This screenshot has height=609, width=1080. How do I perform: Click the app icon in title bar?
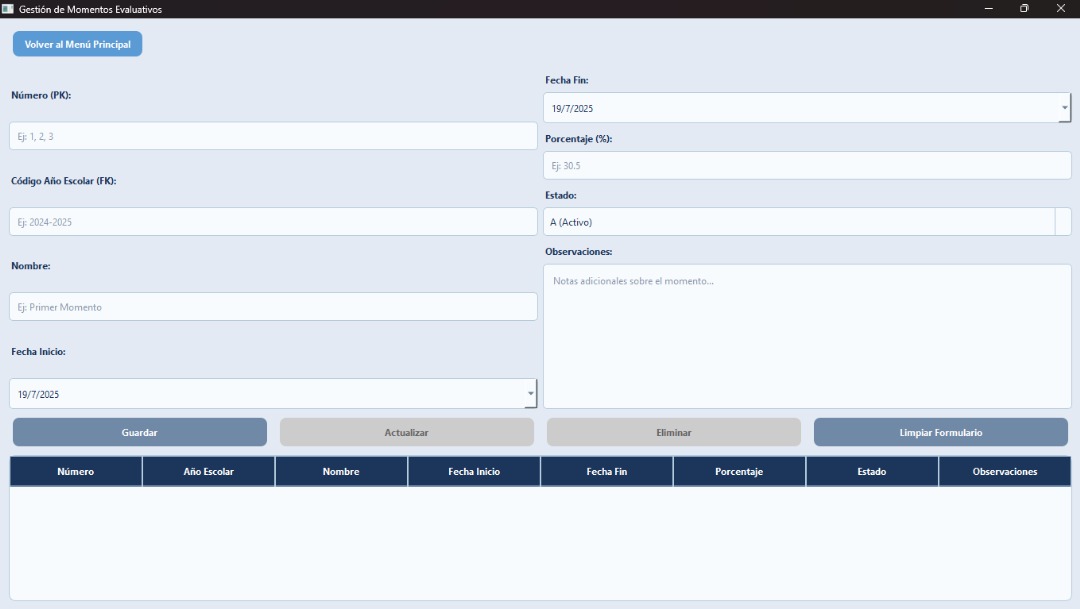pyautogui.click(x=8, y=9)
